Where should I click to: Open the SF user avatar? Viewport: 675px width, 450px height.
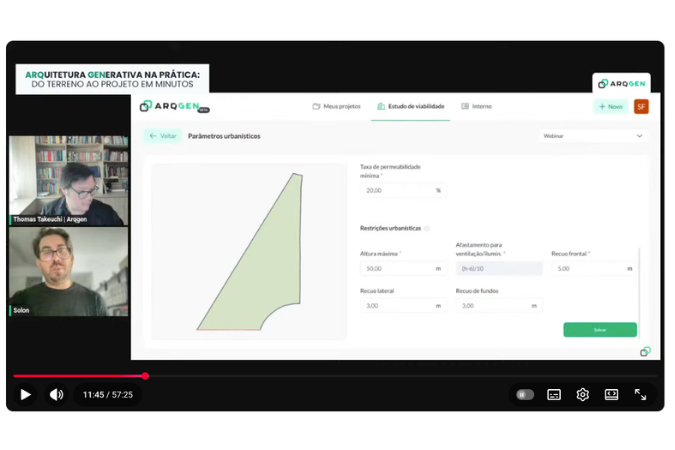coord(641,106)
